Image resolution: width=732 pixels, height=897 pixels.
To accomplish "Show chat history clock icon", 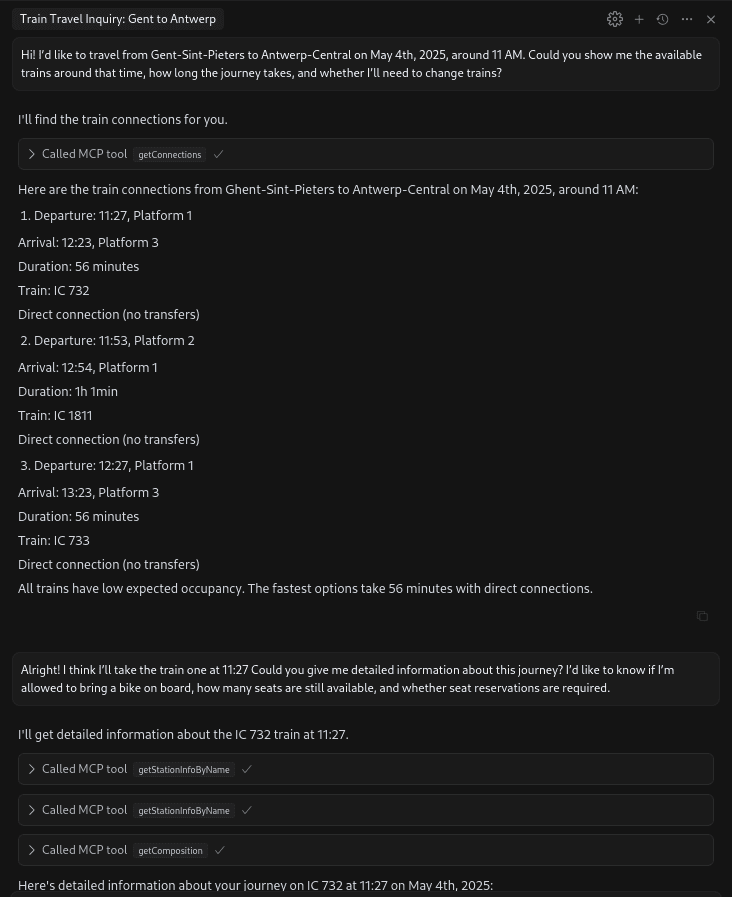I will (662, 19).
